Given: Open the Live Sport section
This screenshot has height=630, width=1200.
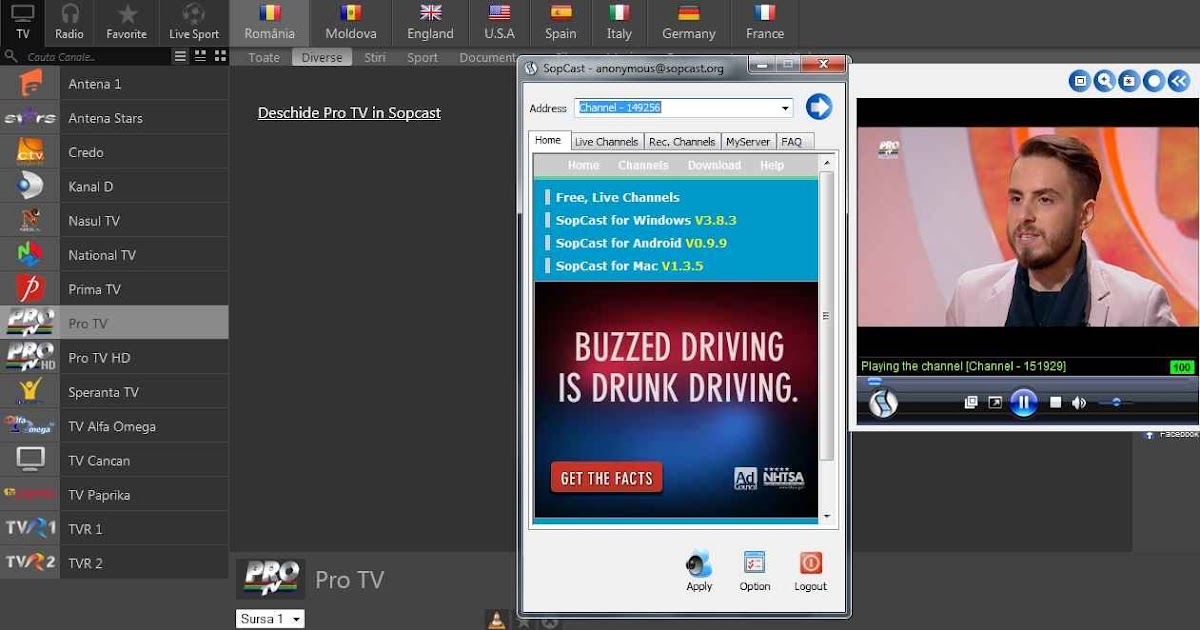Looking at the screenshot, I should click(194, 22).
